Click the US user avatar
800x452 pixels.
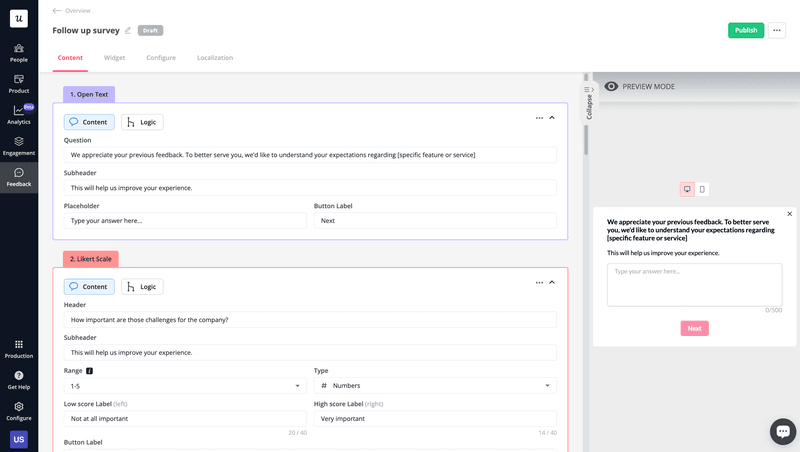19,439
